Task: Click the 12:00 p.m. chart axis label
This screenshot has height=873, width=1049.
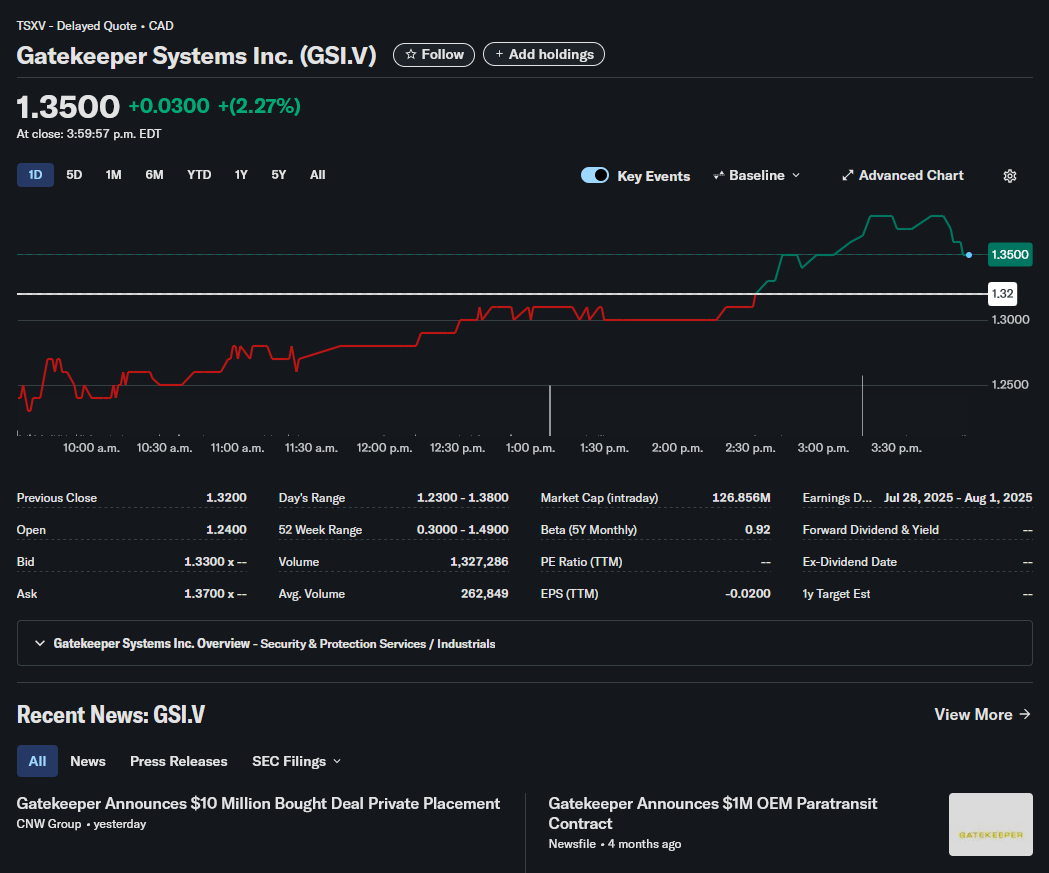Action: (x=384, y=448)
